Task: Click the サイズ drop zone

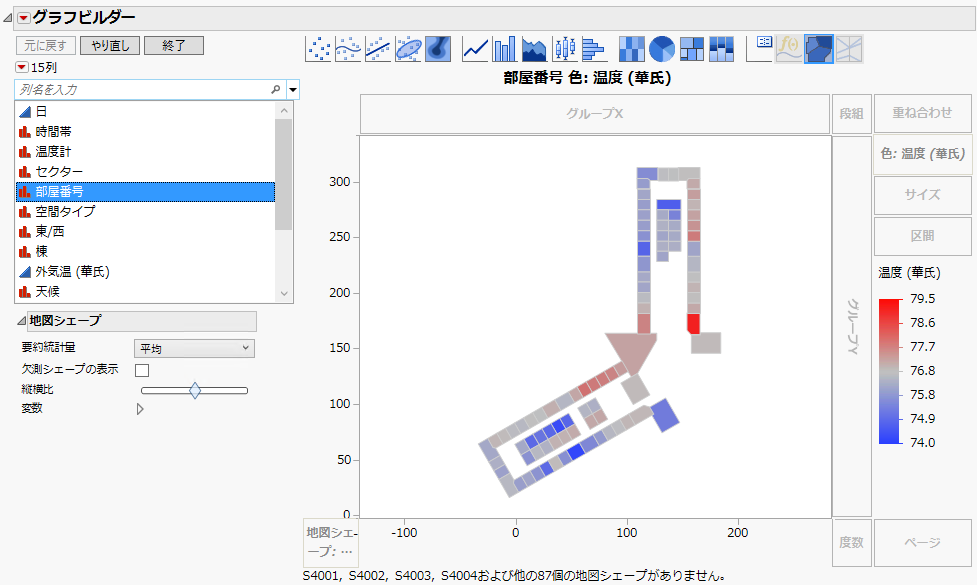Action: click(x=922, y=195)
